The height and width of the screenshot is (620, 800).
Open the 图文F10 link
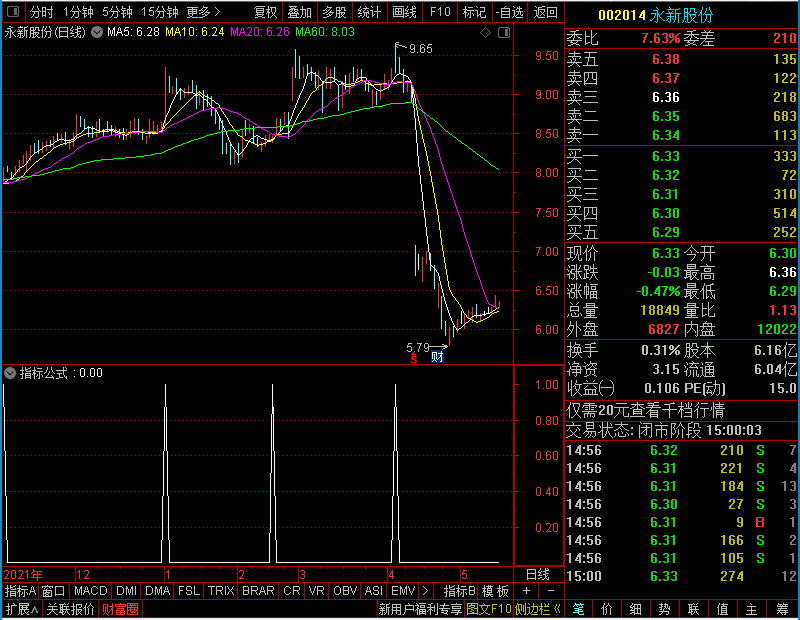point(489,609)
